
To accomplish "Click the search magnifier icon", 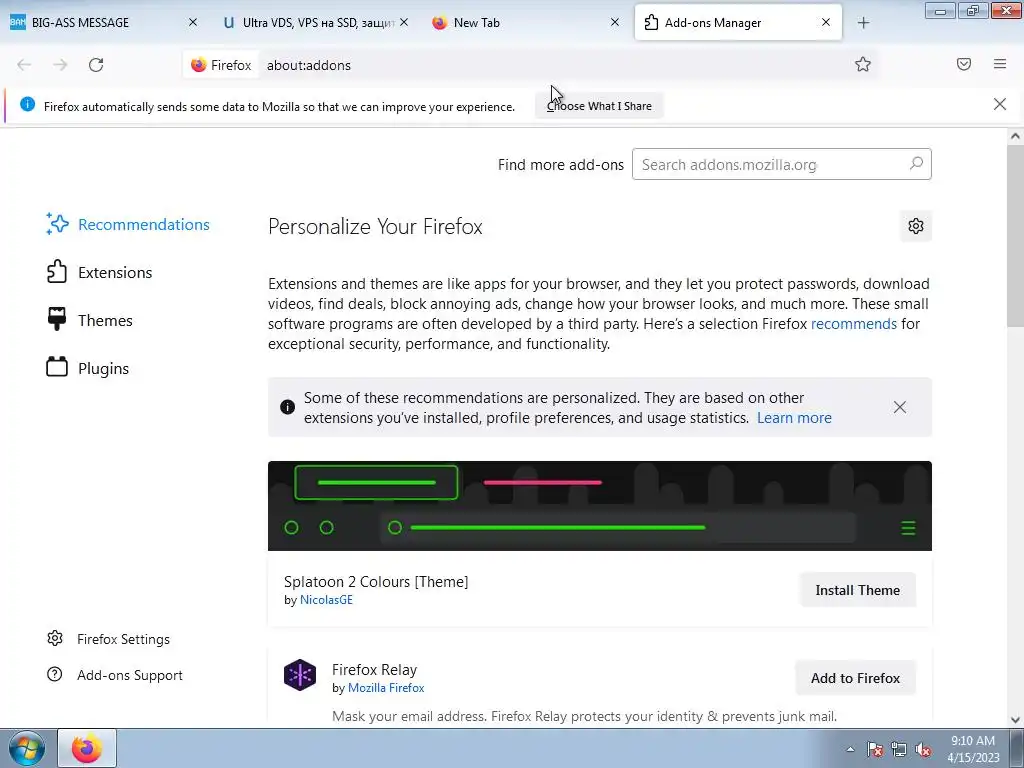I will click(916, 163).
